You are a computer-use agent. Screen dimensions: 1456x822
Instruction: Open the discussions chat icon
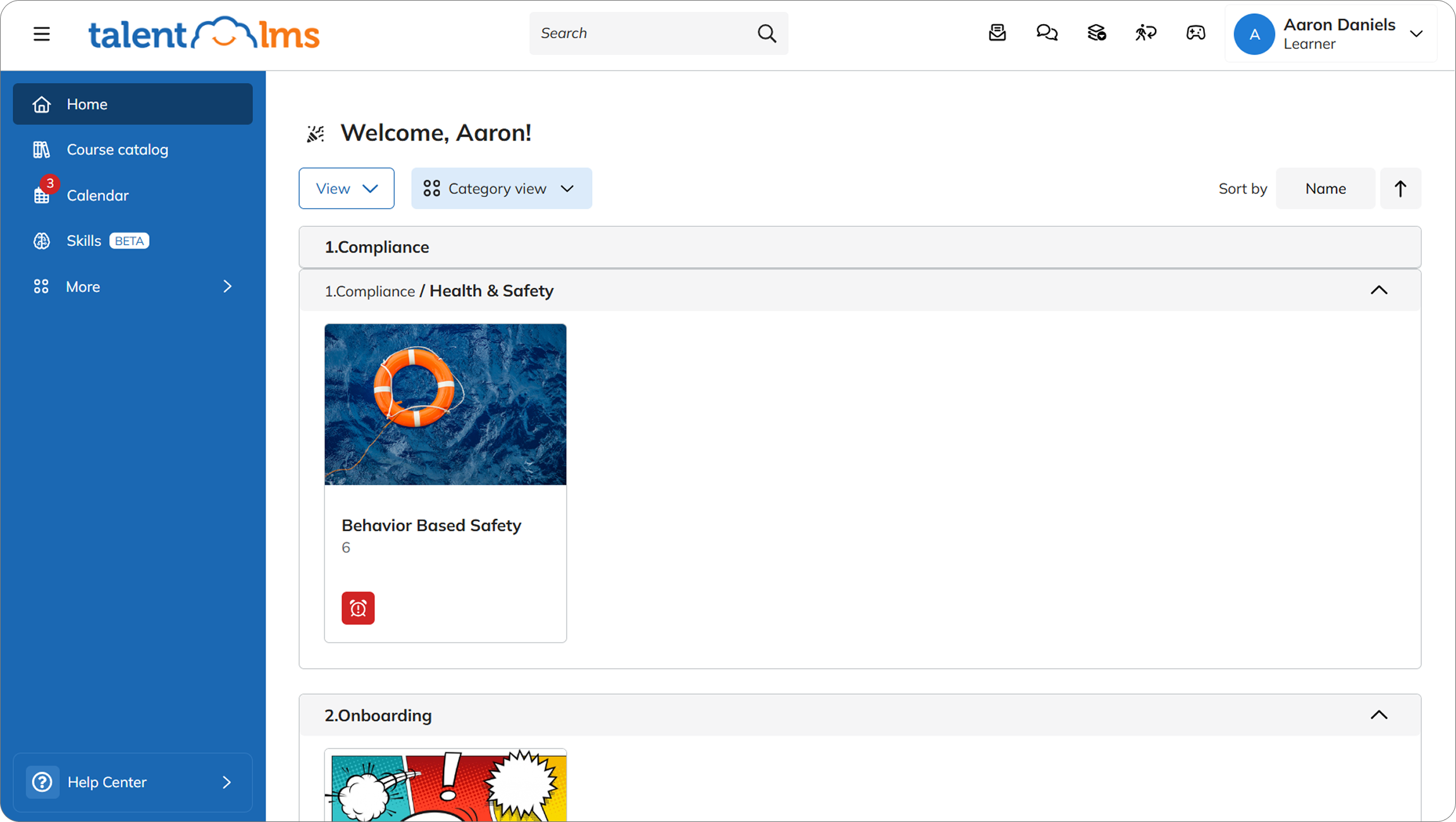(1047, 32)
